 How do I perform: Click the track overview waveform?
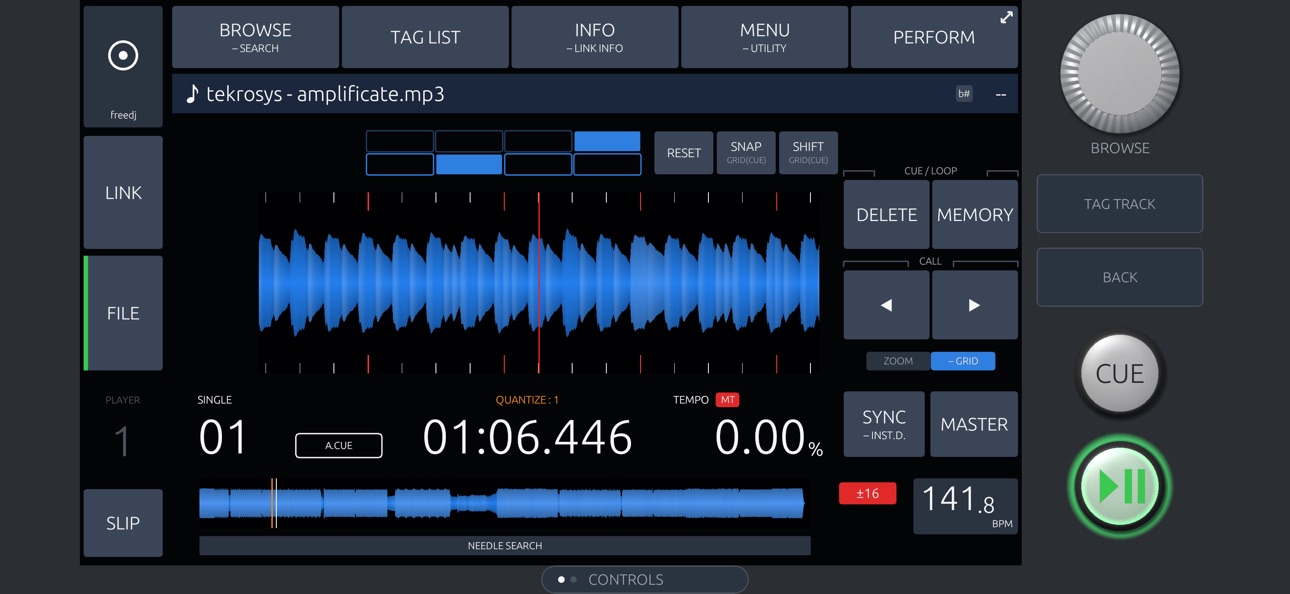click(502, 503)
